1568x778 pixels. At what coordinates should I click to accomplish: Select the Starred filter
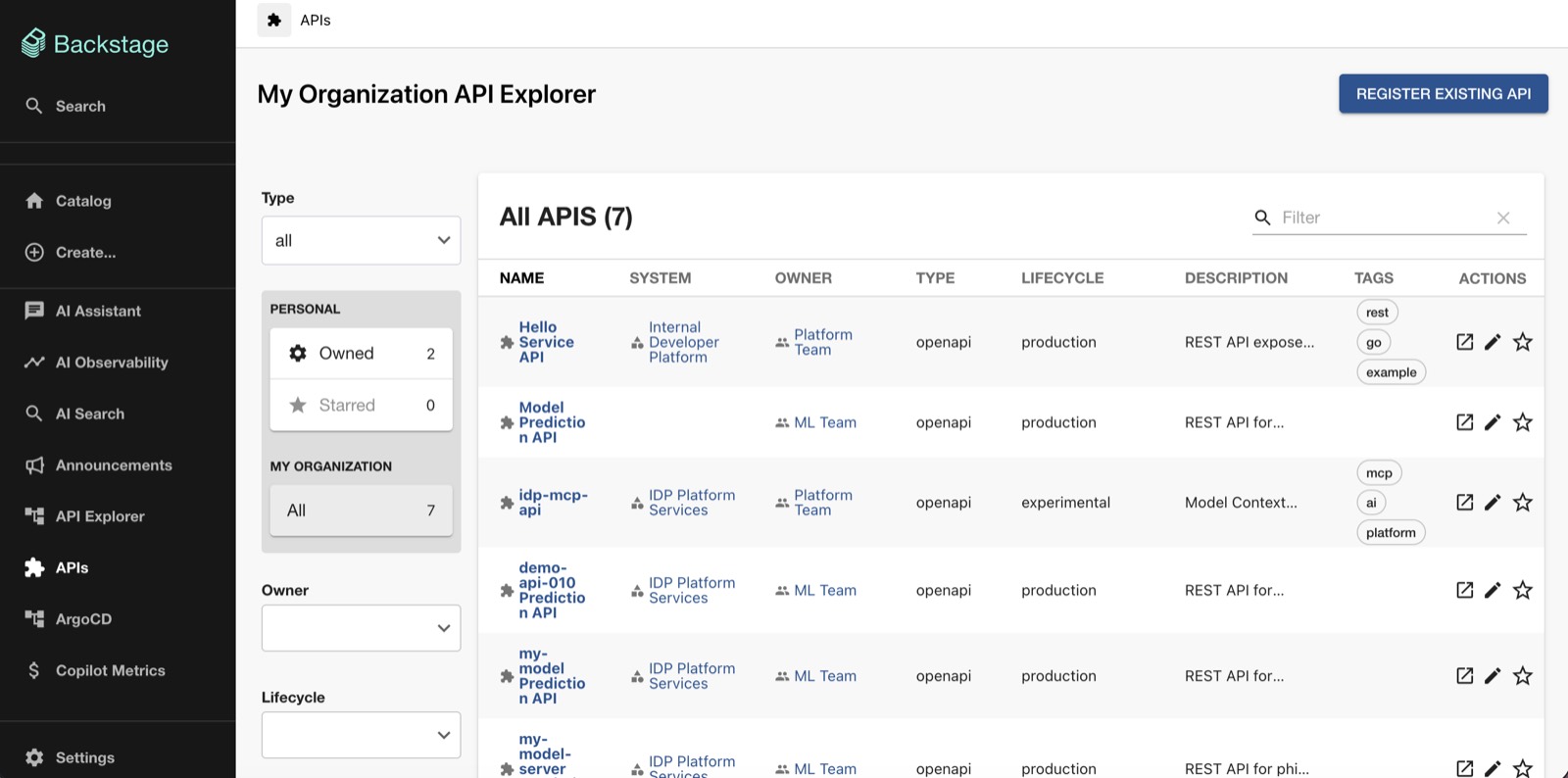pos(361,405)
